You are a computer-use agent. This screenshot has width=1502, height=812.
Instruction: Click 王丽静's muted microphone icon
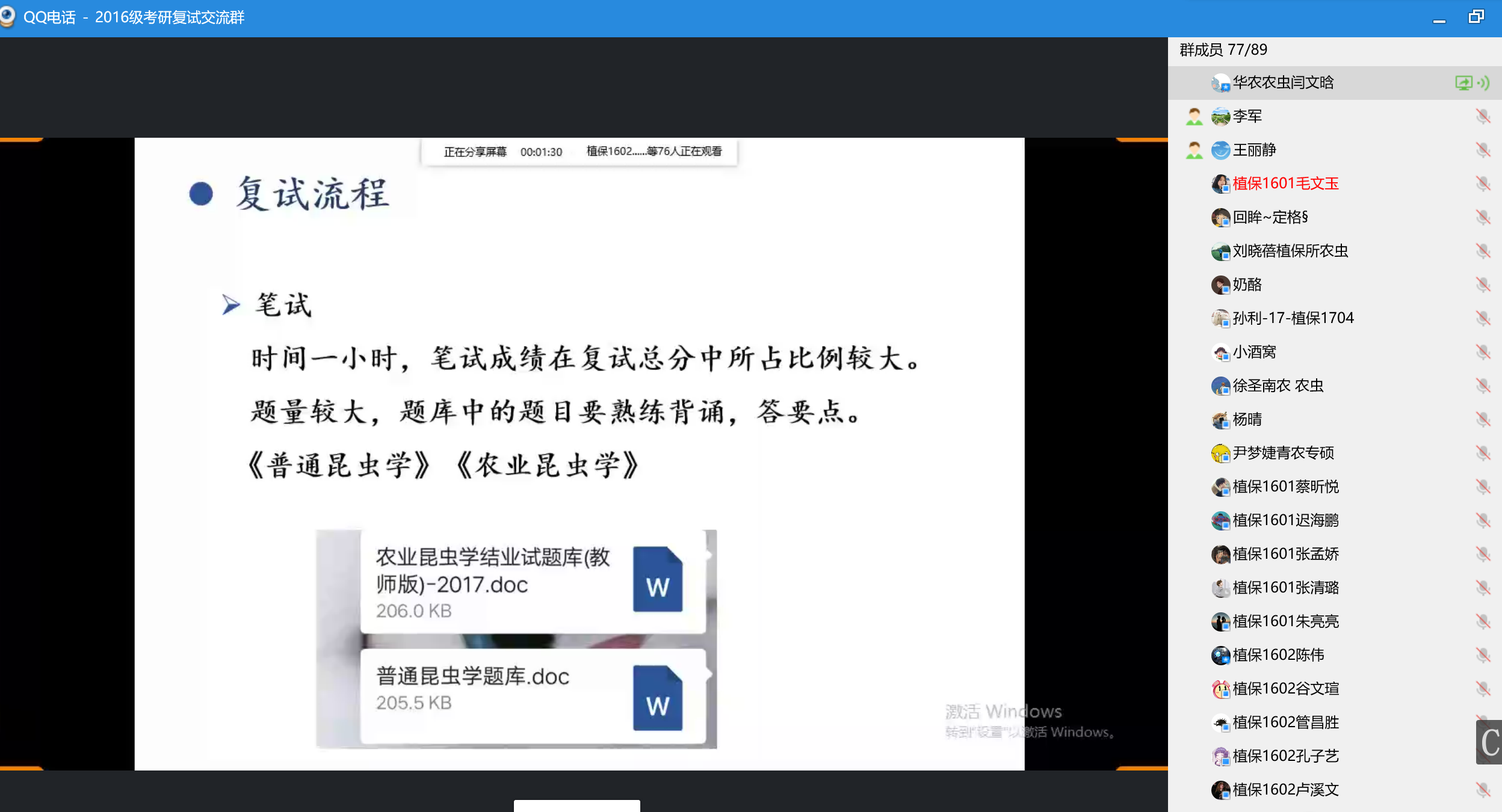pyautogui.click(x=1483, y=150)
